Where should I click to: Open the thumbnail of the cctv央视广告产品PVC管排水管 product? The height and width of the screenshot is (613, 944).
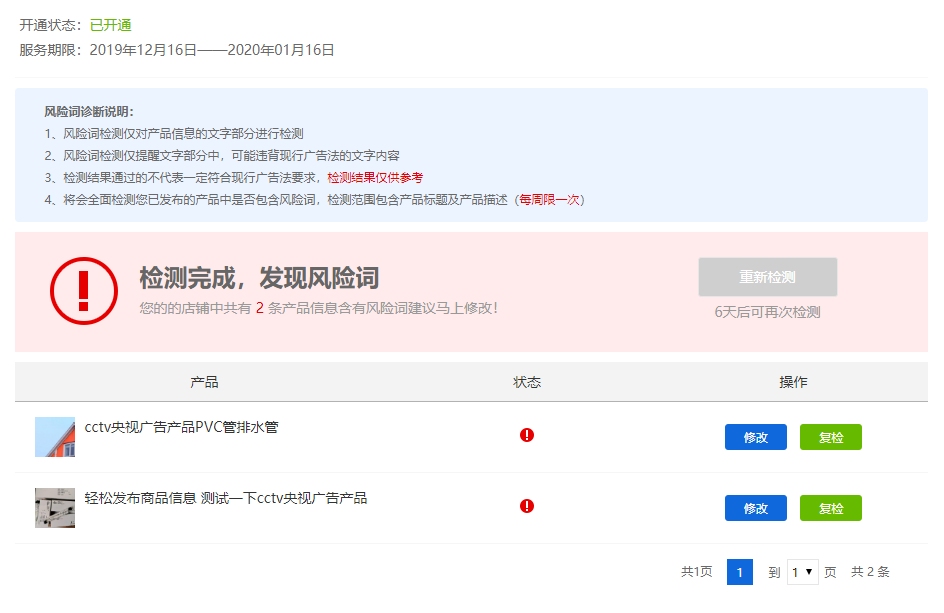(55, 437)
